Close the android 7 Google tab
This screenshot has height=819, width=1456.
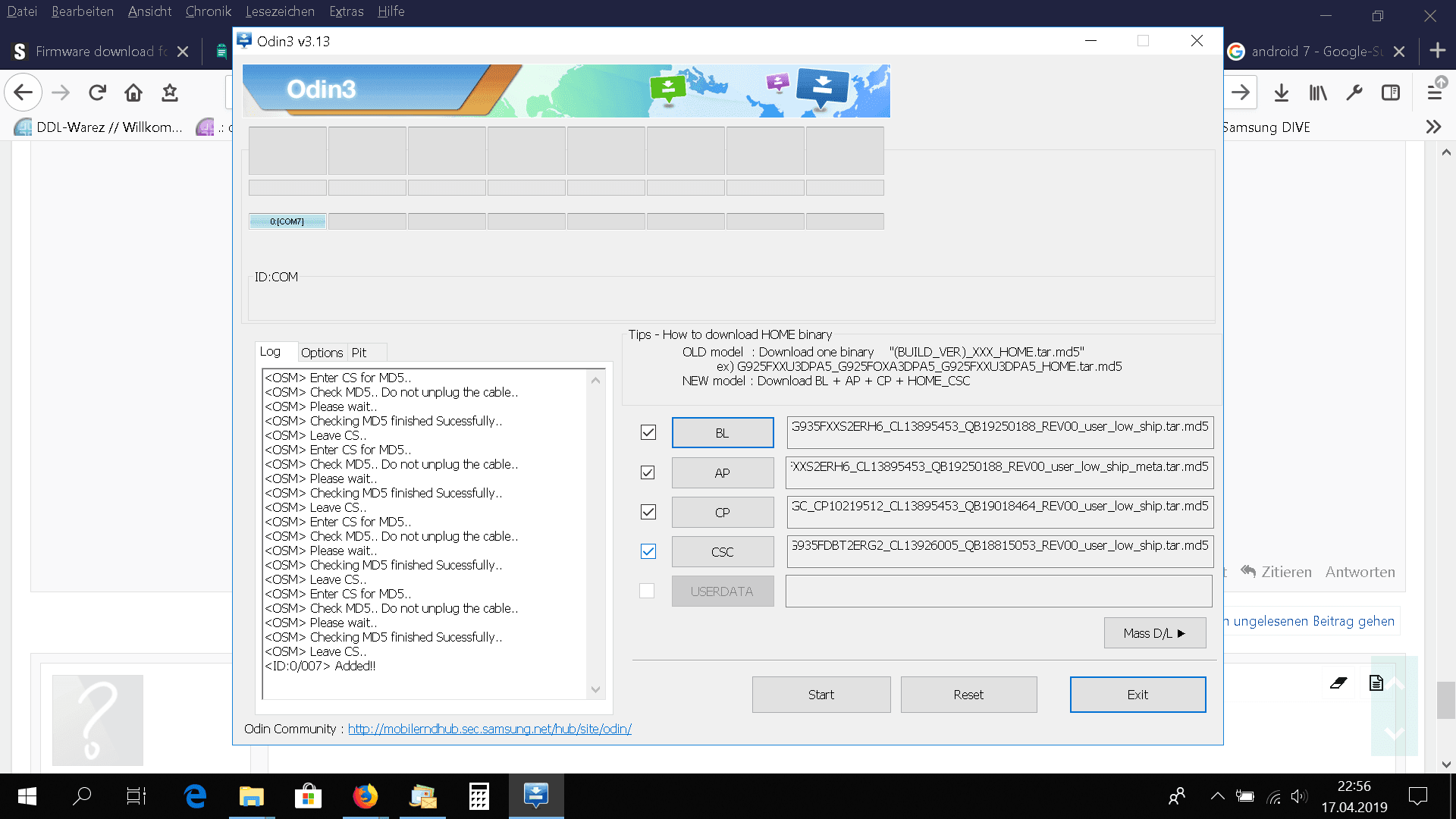[x=1399, y=52]
